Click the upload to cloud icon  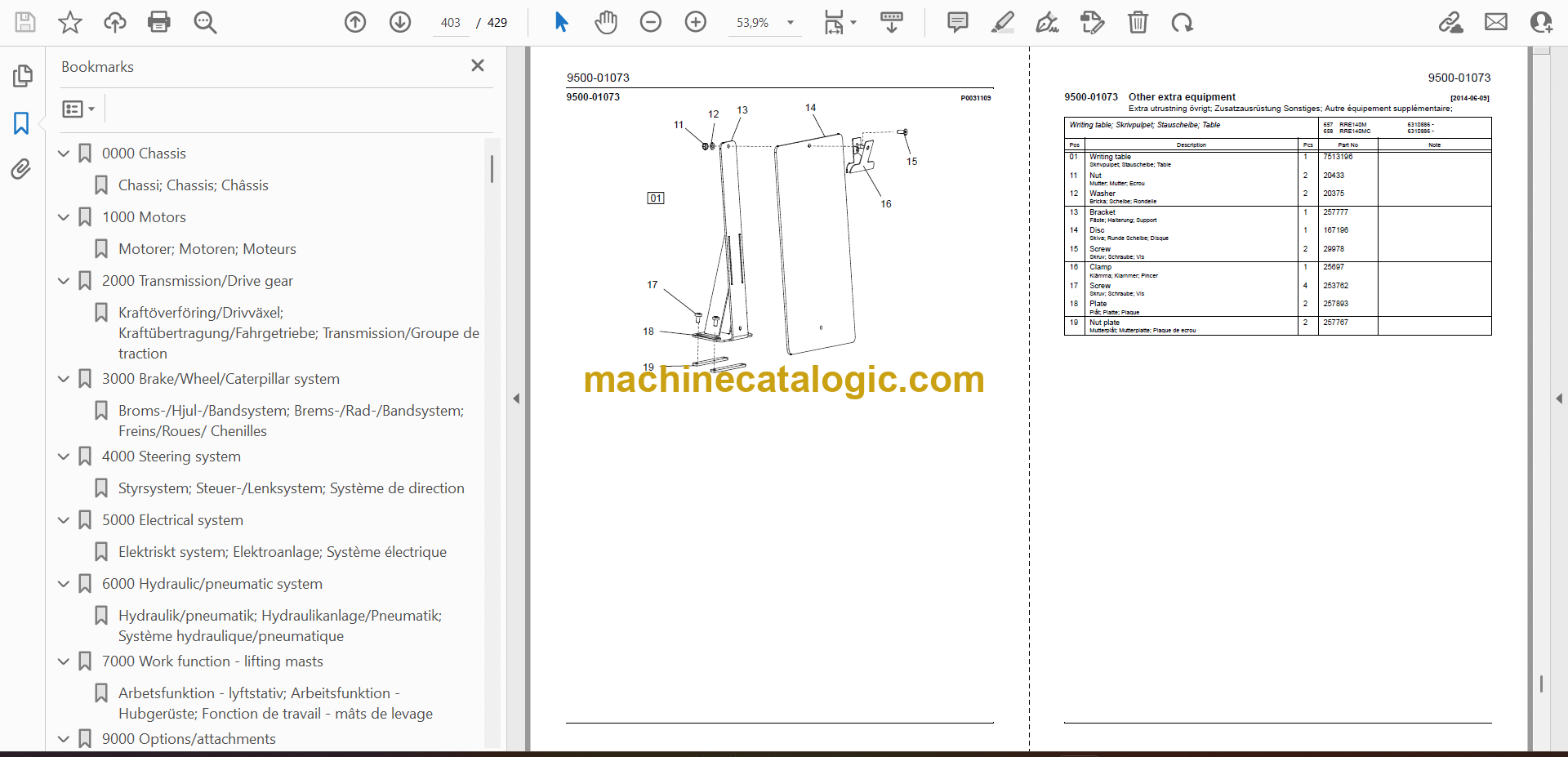(115, 22)
